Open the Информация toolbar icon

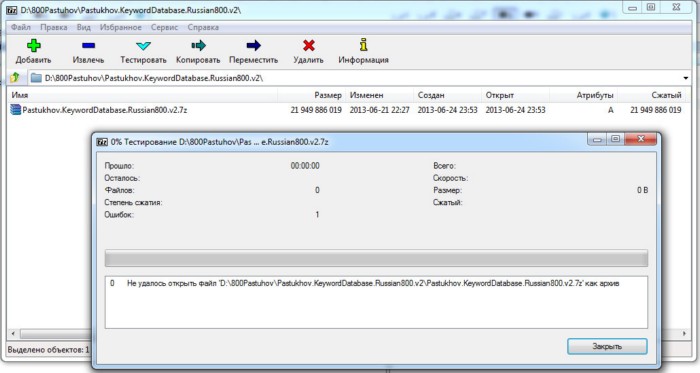pyautogui.click(x=363, y=45)
